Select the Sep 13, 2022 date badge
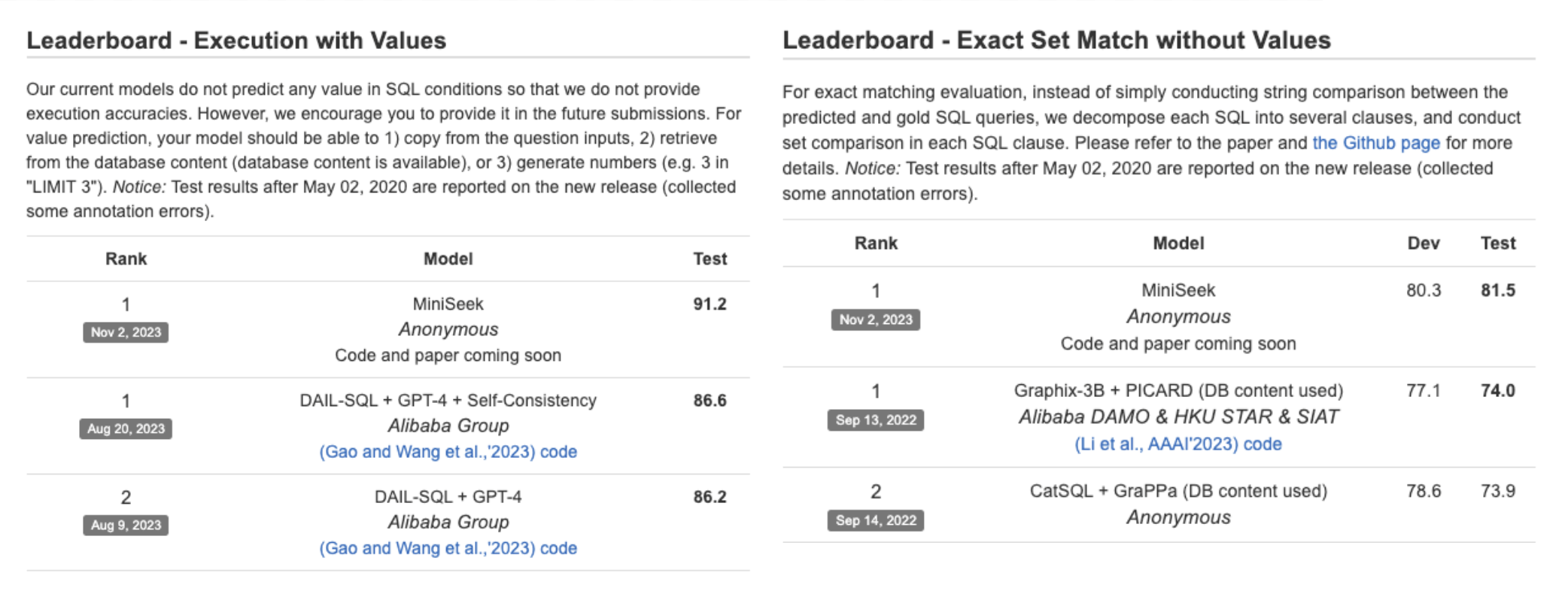 tap(876, 420)
